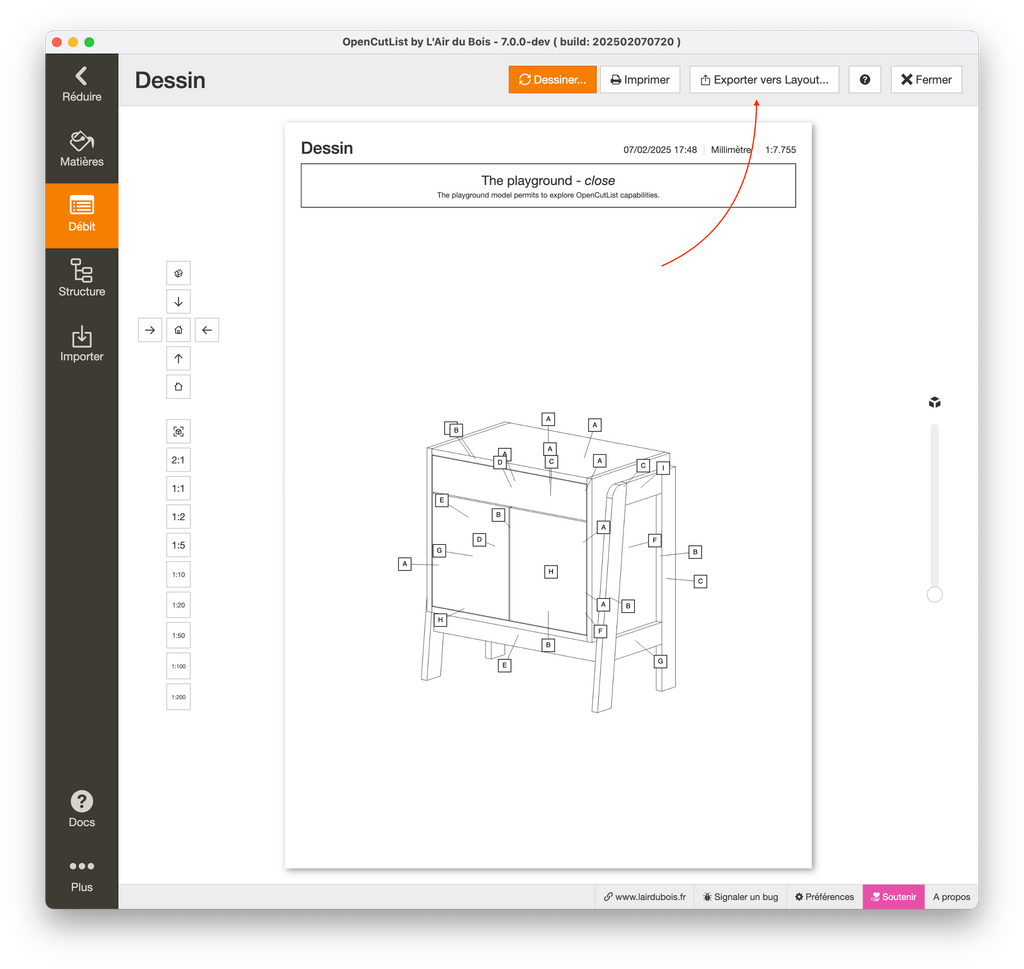Set the drawing scale to 1:100
1024x969 pixels.
tap(178, 666)
